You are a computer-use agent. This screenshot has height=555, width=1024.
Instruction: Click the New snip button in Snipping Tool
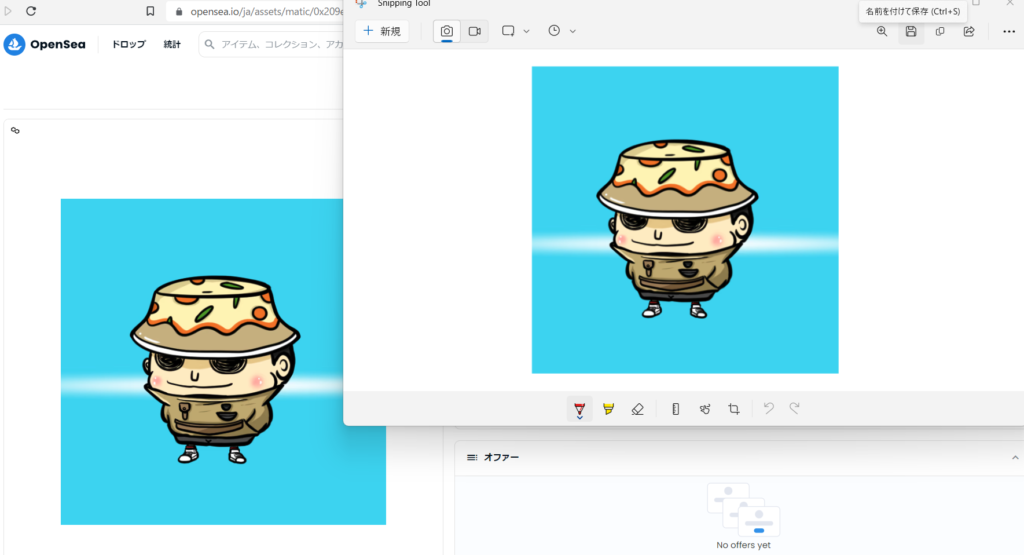382,31
